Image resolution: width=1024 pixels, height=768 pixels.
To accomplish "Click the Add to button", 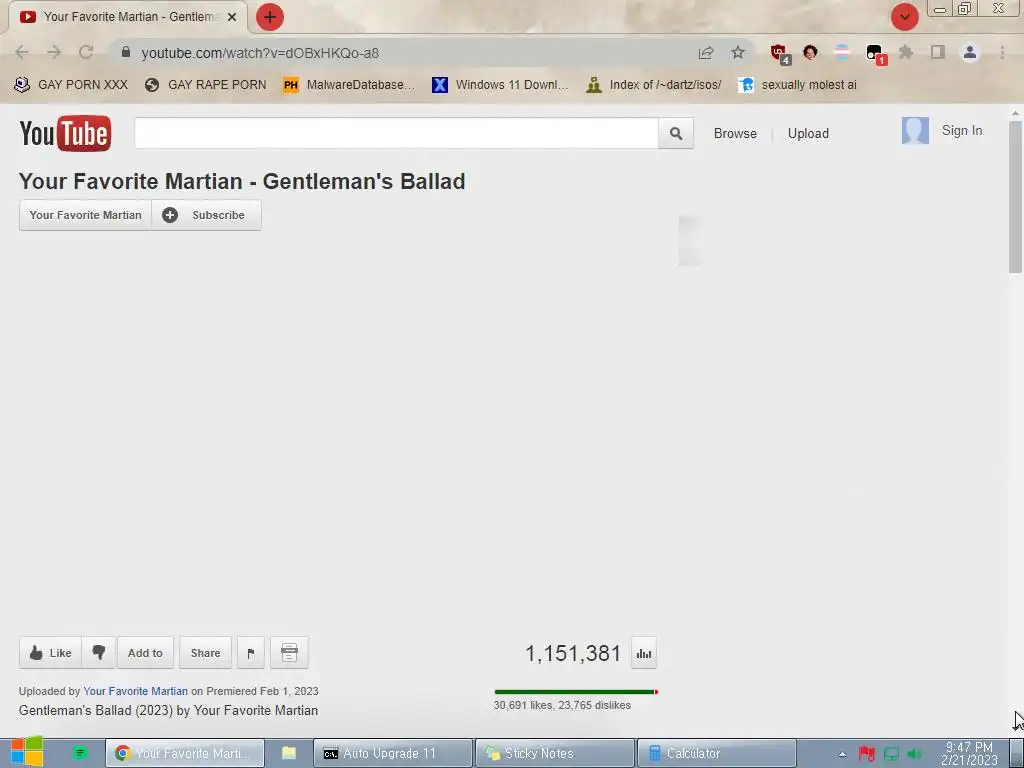I will pos(145,652).
